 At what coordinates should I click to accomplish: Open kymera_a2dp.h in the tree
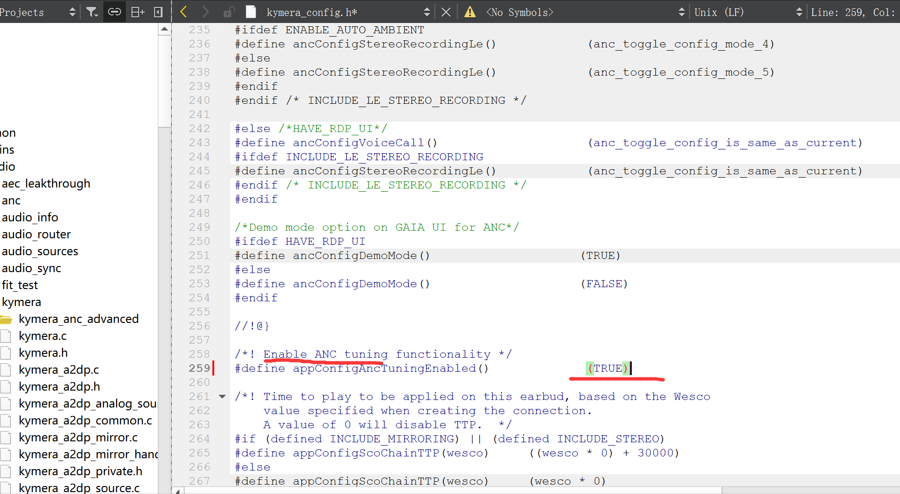tap(59, 387)
